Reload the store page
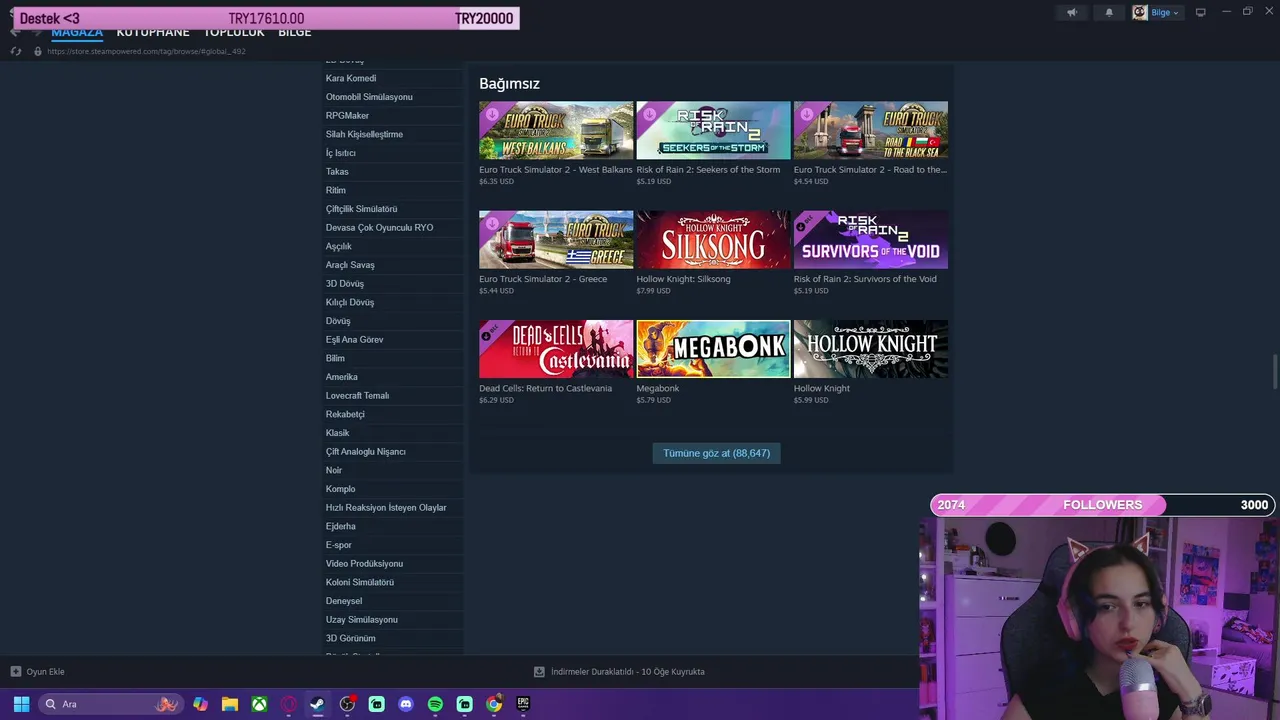Image resolution: width=1280 pixels, height=720 pixels. point(15,51)
